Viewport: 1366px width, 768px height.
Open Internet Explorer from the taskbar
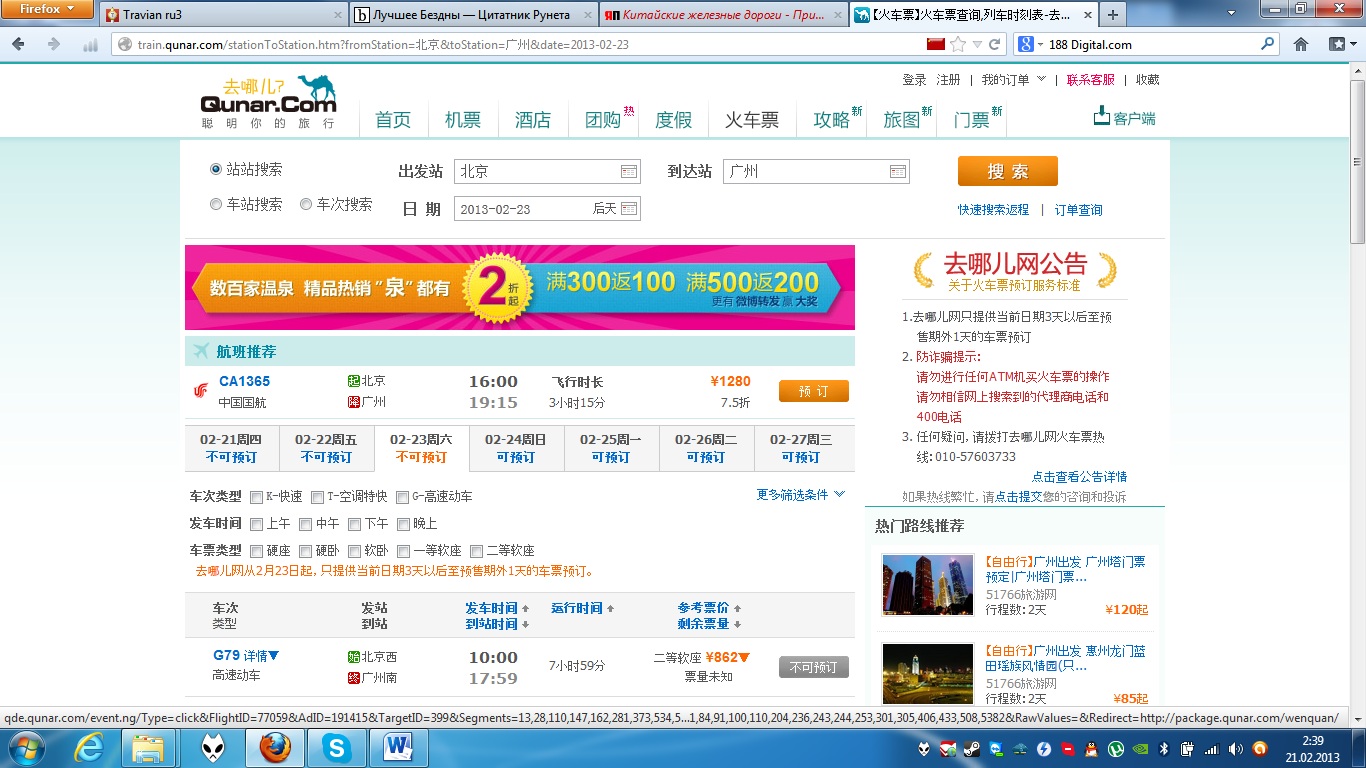[90, 747]
